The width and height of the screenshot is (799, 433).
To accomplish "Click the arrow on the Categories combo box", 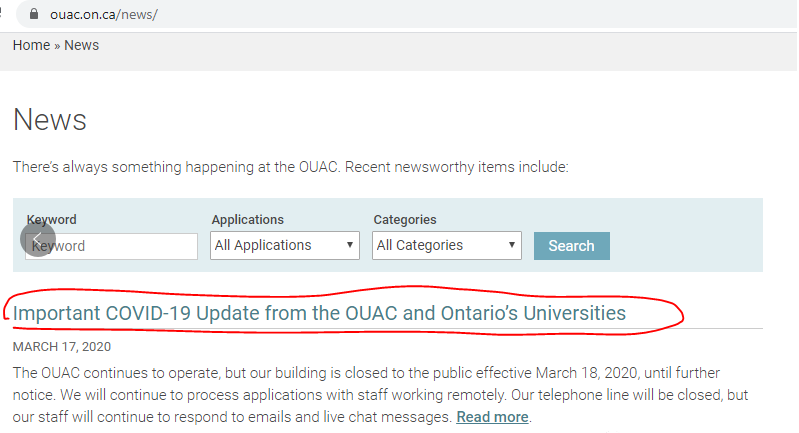I will [x=512, y=245].
